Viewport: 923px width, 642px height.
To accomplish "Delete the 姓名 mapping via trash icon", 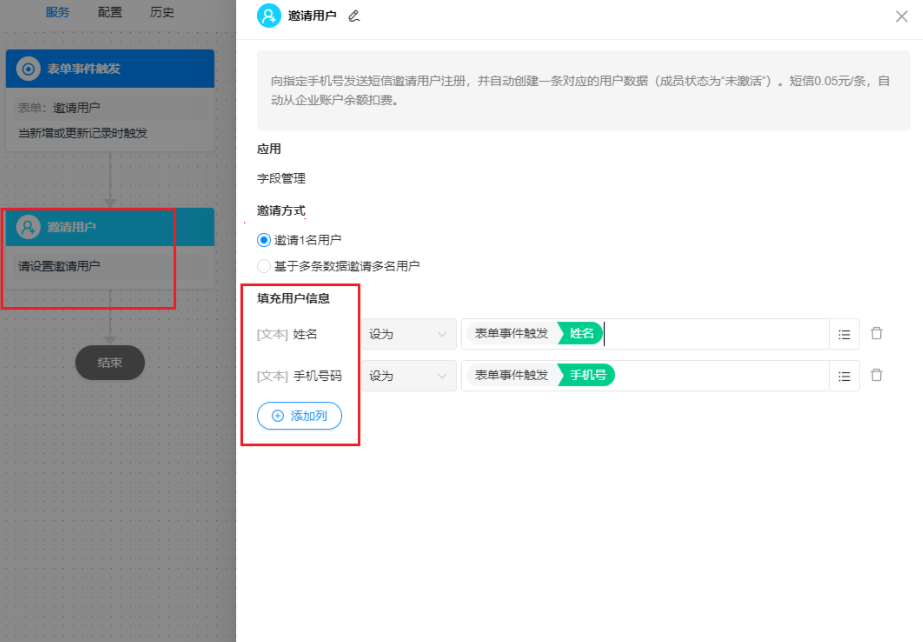I will [876, 334].
